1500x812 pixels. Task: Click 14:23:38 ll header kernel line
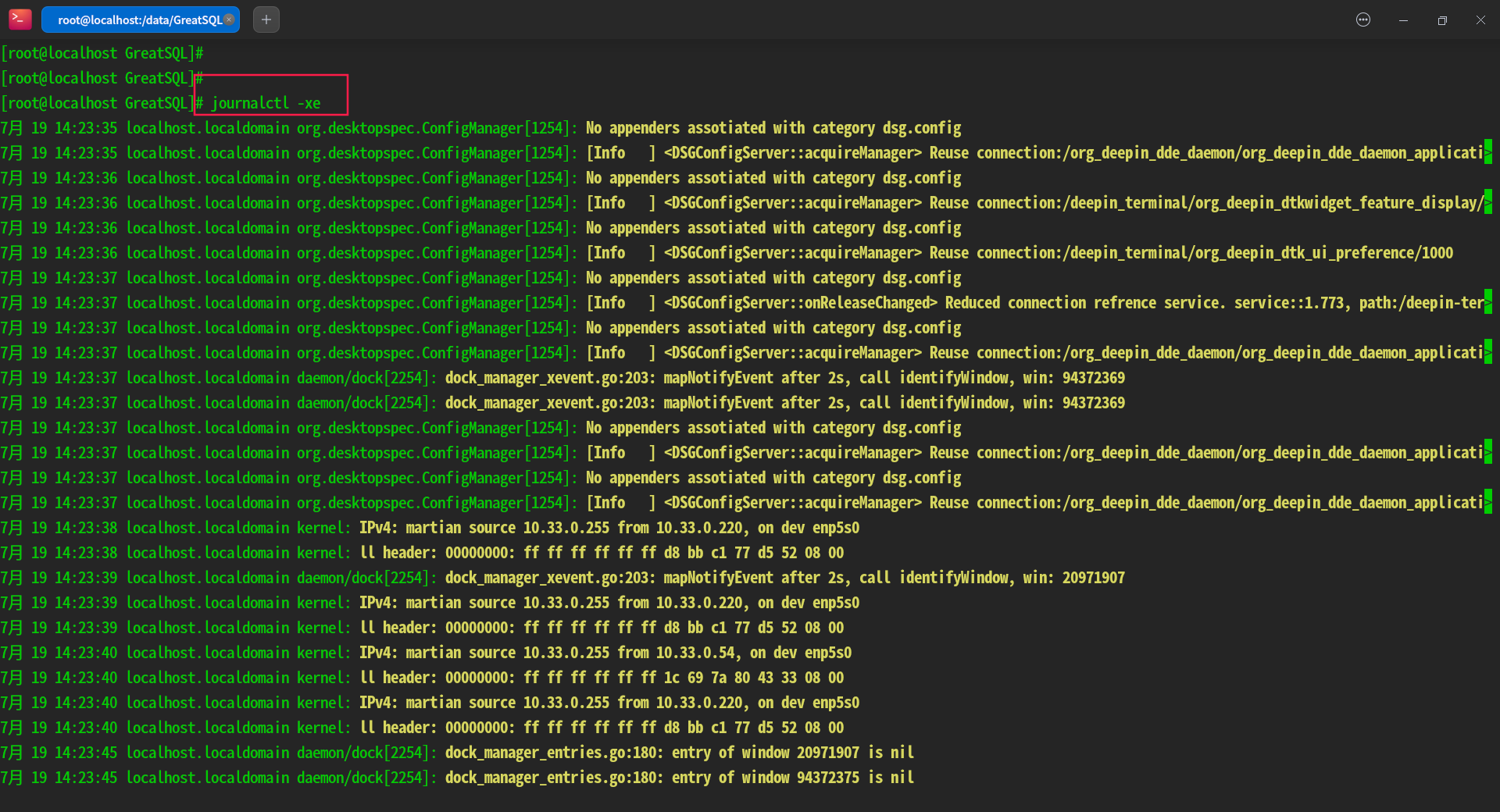click(422, 553)
